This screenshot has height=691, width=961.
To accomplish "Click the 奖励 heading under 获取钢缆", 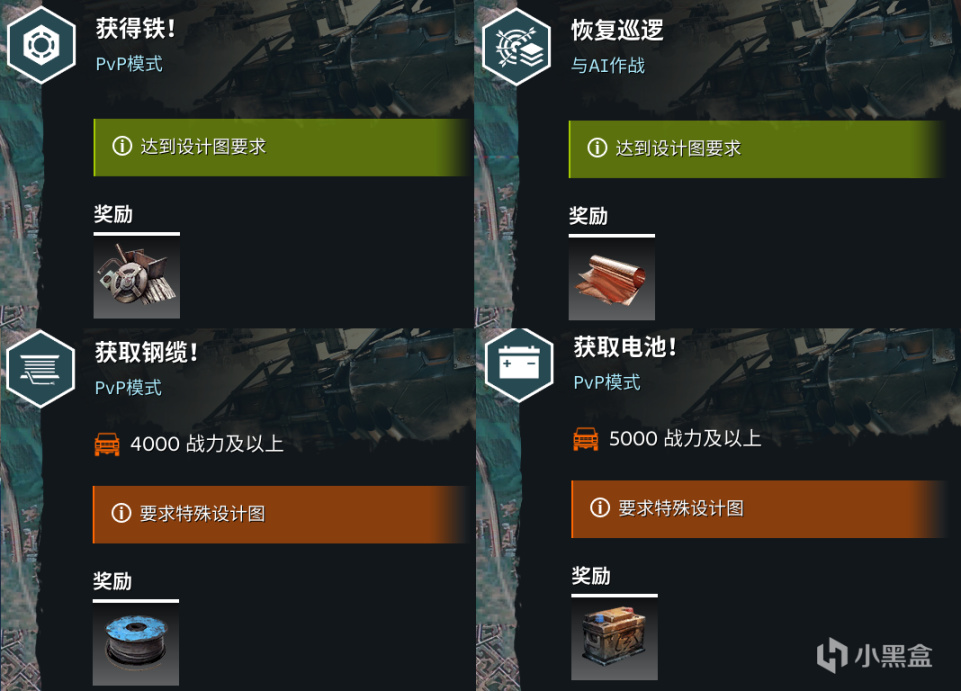I will (113, 581).
